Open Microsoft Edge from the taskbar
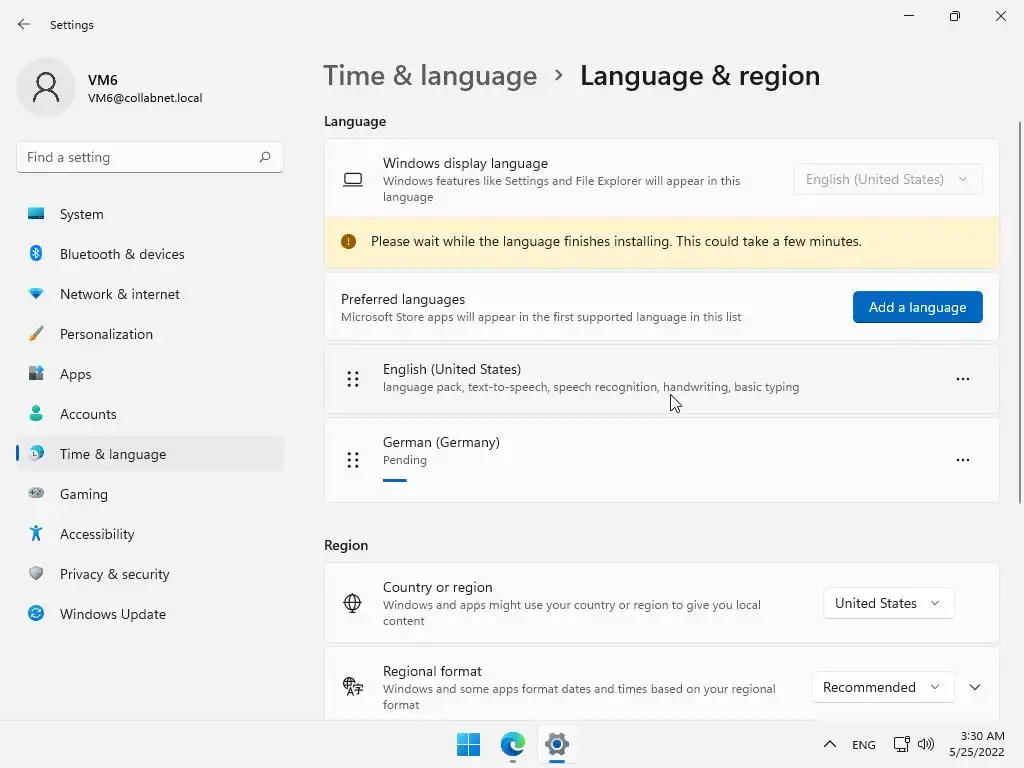This screenshot has height=768, width=1024. [x=513, y=744]
